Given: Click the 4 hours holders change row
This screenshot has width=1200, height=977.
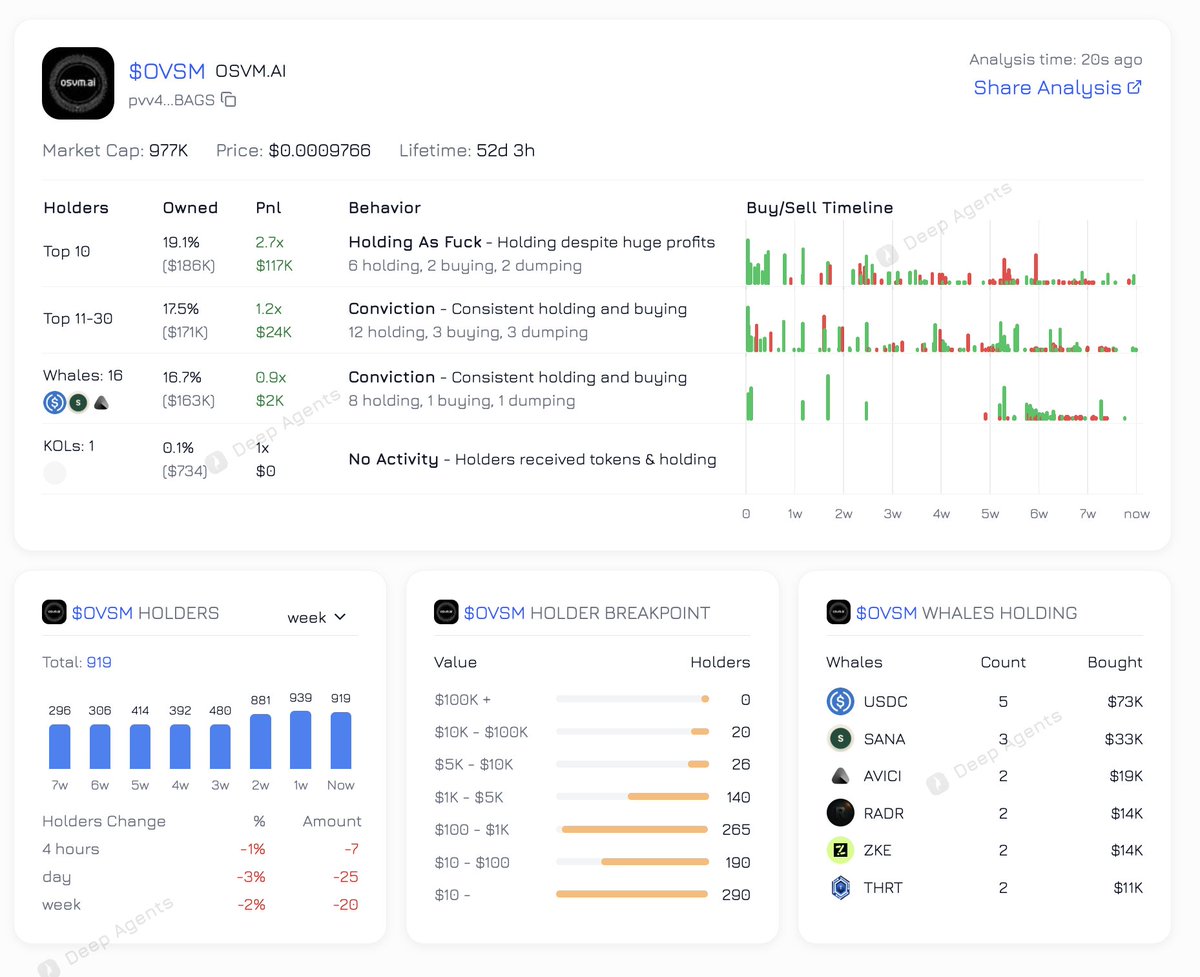Looking at the screenshot, I should [201, 849].
